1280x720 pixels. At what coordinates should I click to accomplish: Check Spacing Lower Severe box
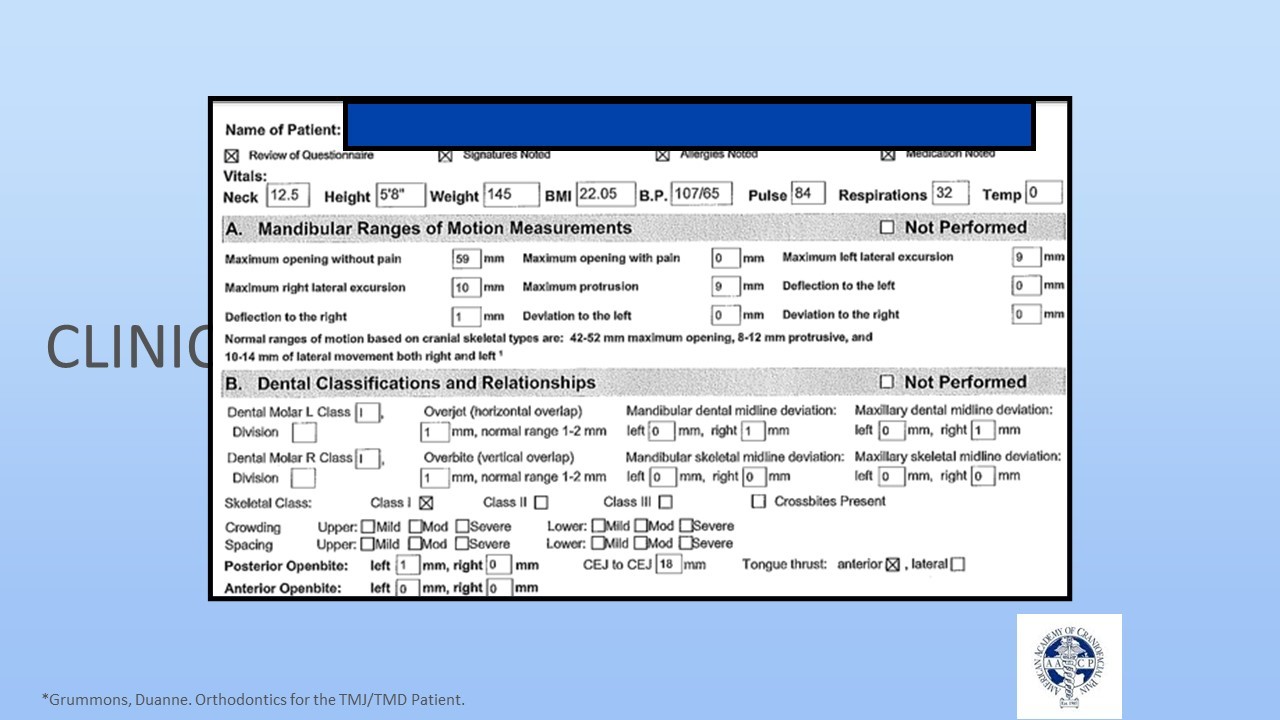click(686, 544)
